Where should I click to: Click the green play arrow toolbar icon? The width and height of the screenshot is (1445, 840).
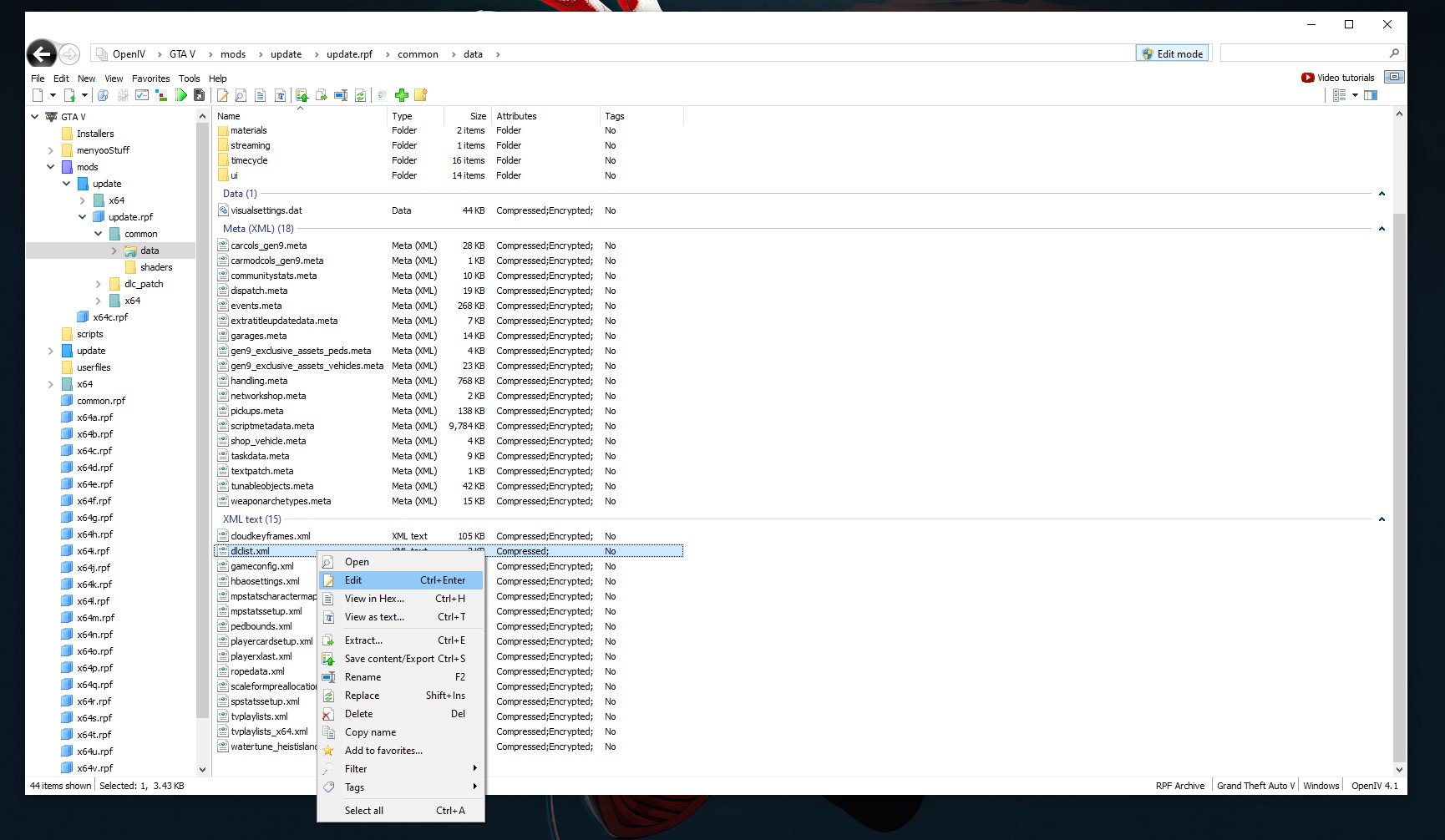pyautogui.click(x=180, y=95)
